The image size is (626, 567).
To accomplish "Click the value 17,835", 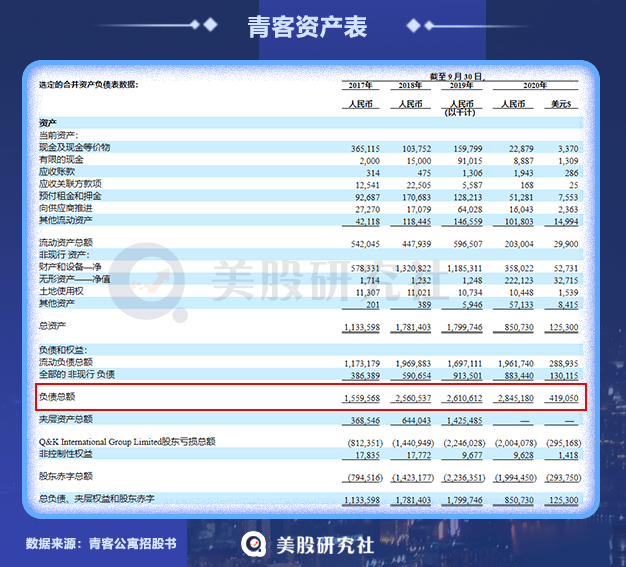I will (368, 455).
